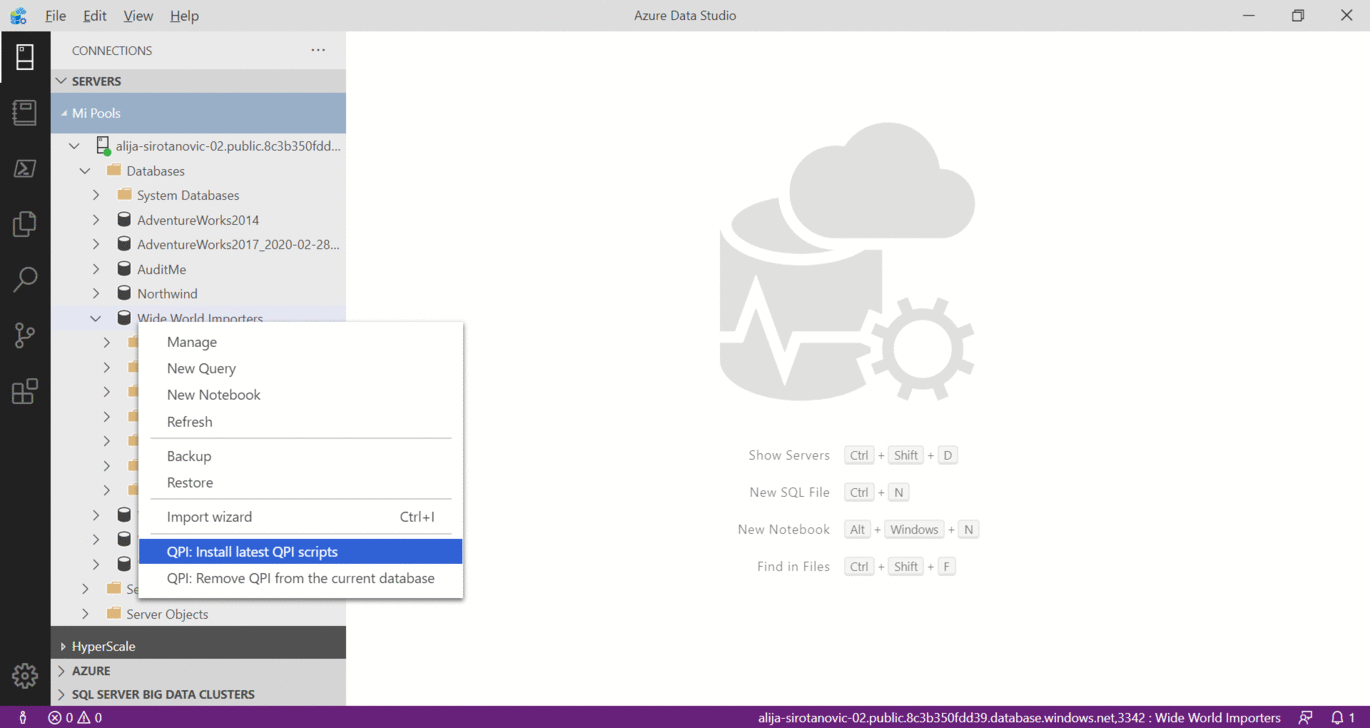
Task: Expand the SQL SERVER BIG DATA CLUSTERS section
Action: pyautogui.click(x=62, y=694)
